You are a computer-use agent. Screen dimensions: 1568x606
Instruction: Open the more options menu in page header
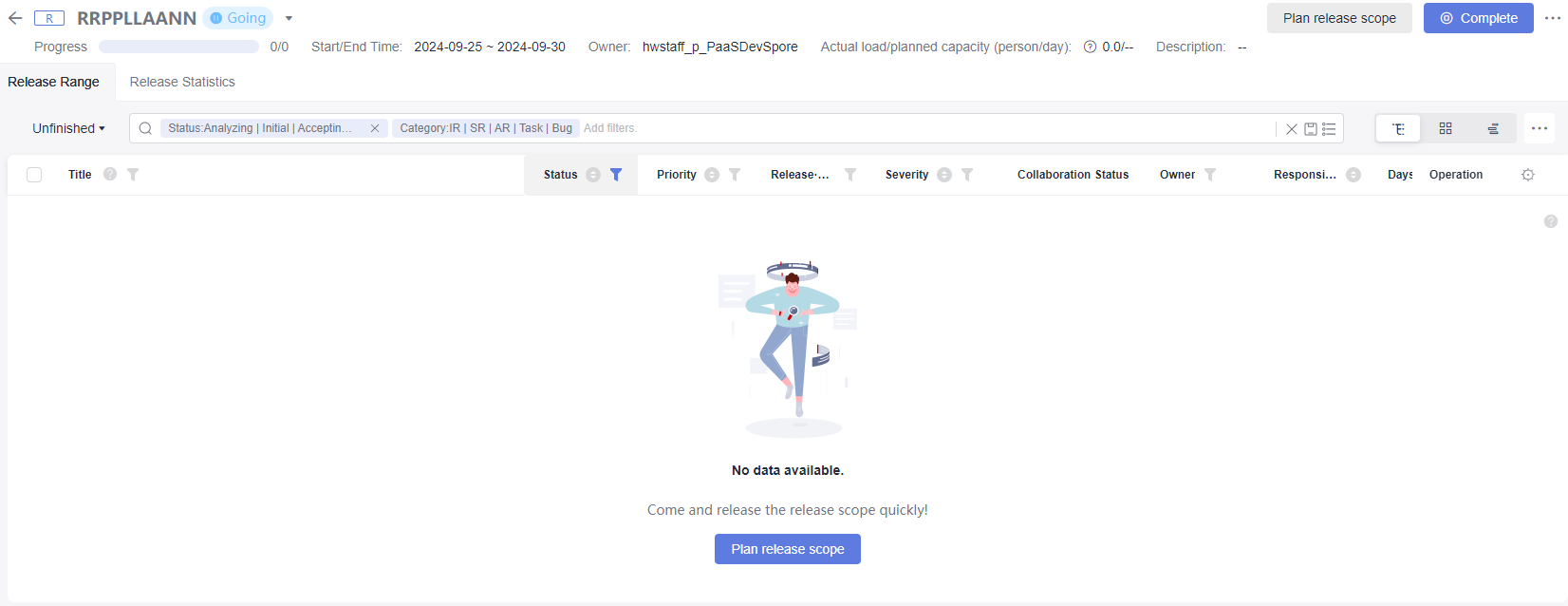coord(1553,18)
